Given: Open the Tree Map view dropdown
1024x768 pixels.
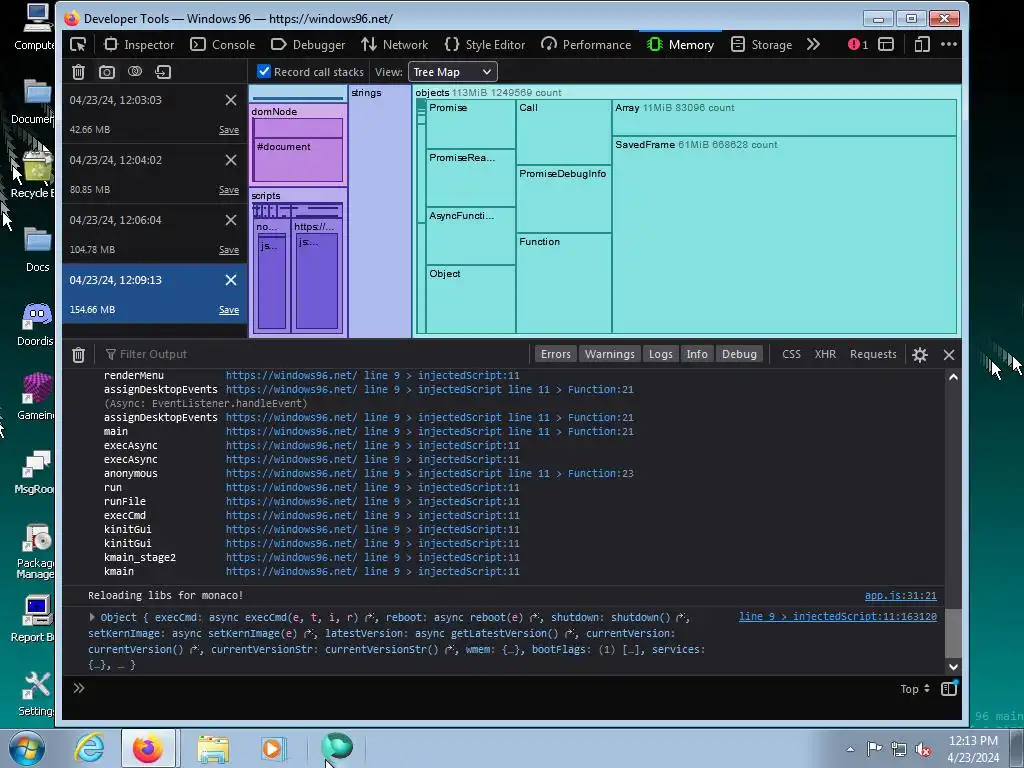Looking at the screenshot, I should click(x=453, y=72).
